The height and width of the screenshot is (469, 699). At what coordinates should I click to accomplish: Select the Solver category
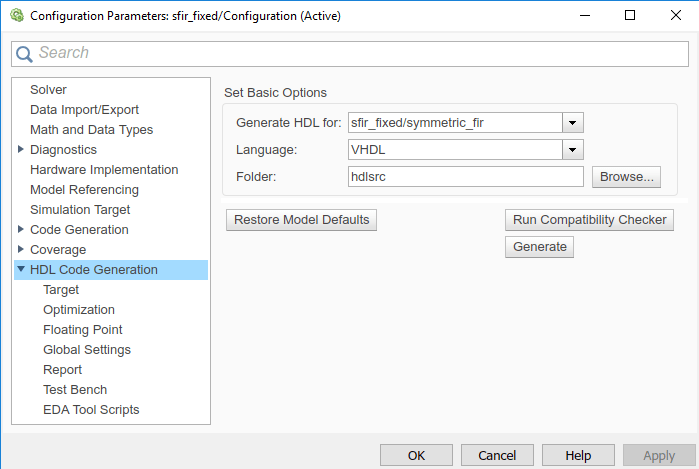click(x=48, y=89)
